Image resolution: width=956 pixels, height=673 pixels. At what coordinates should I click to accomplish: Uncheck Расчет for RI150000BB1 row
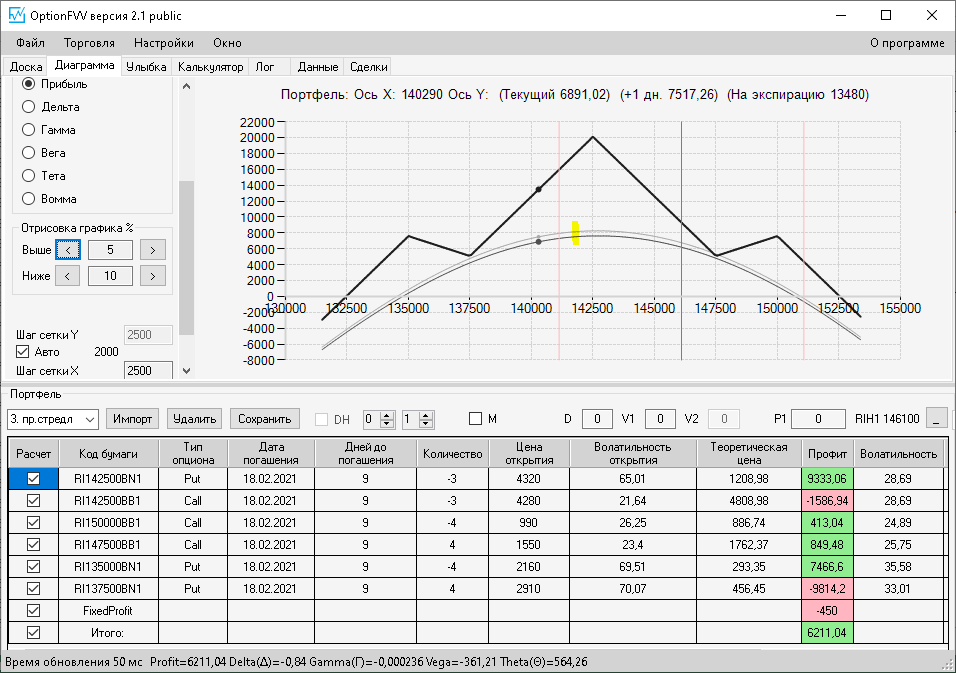tap(34, 522)
